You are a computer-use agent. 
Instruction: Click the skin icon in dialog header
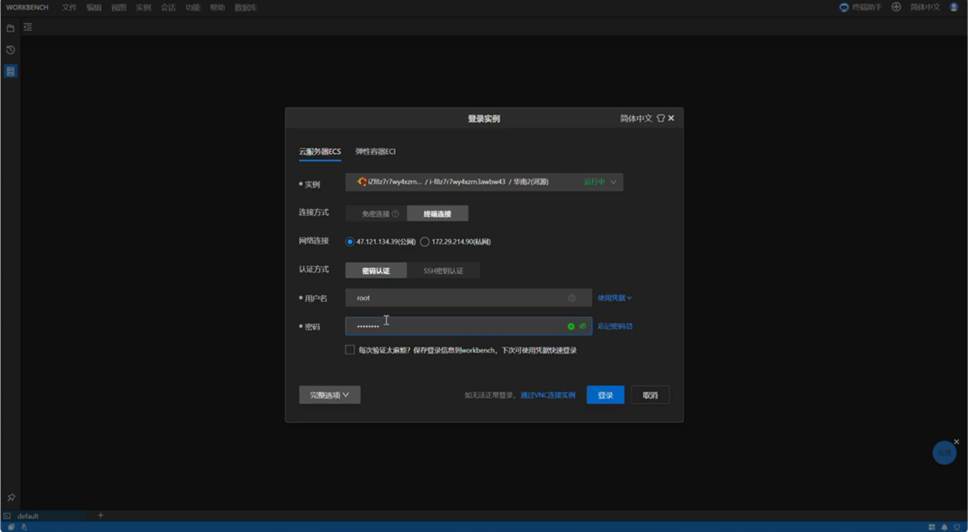coord(660,118)
